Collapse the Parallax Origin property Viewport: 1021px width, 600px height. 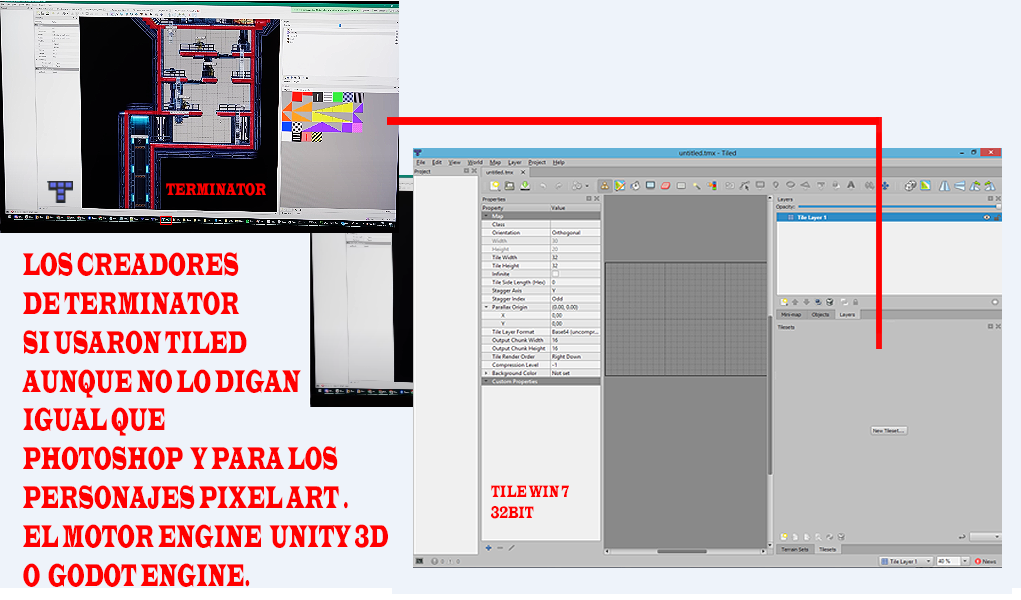[486, 307]
